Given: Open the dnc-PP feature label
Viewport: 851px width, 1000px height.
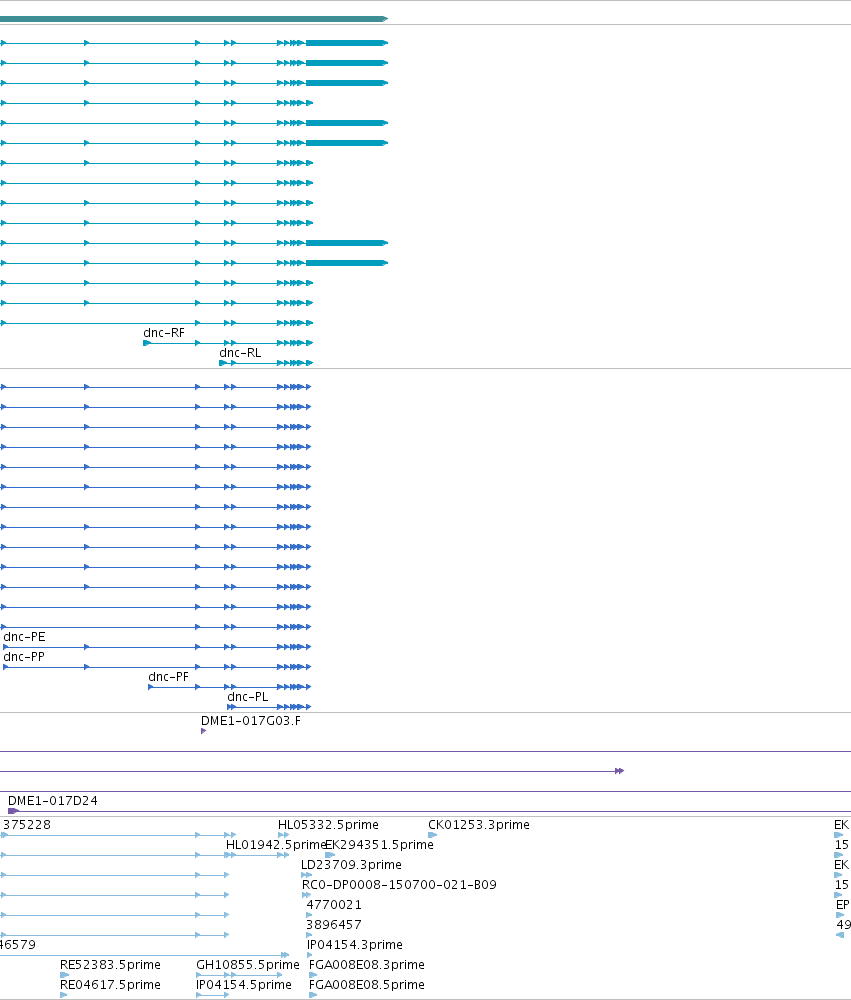Looking at the screenshot, I should 24,656.
